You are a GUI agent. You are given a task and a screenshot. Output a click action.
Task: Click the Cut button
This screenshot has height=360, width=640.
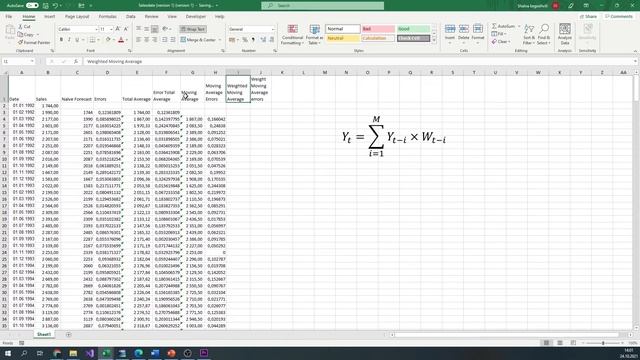24,27
